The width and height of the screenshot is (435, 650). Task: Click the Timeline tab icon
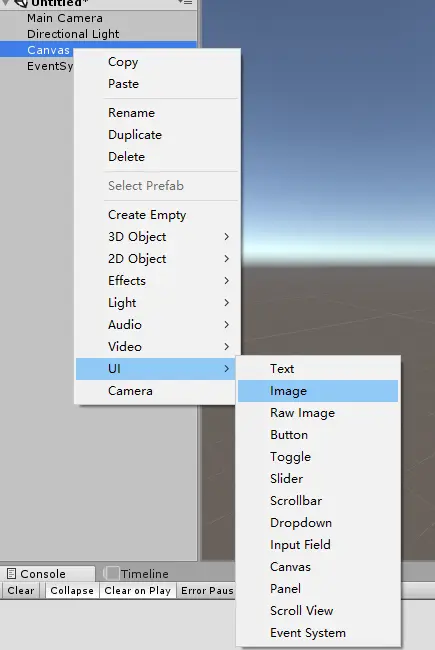(111, 574)
